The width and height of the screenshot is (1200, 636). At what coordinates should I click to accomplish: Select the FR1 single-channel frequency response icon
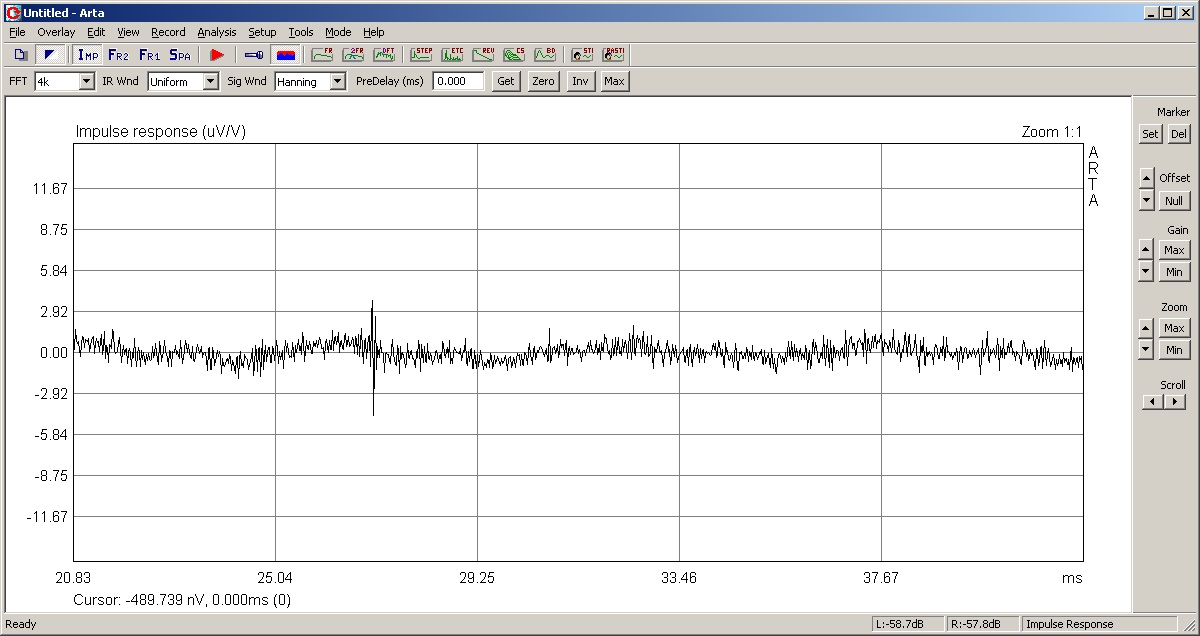tap(149, 55)
